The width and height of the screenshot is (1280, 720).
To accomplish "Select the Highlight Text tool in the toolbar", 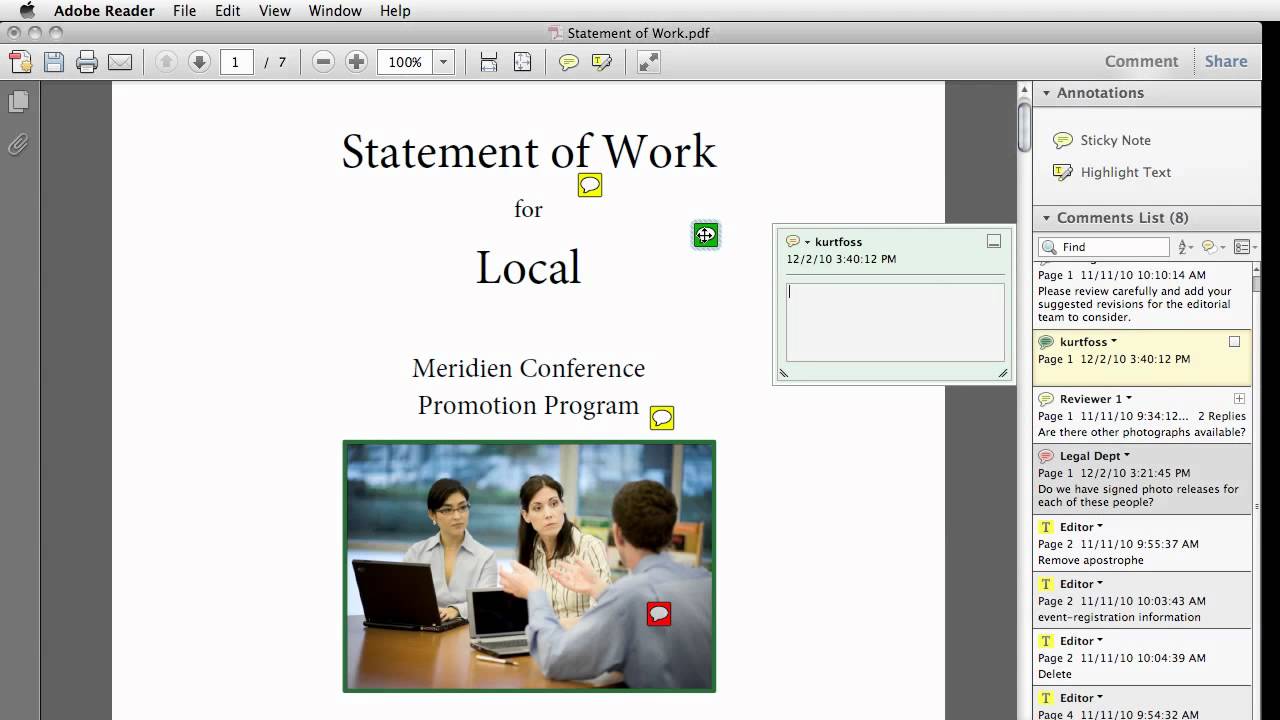I will pyautogui.click(x=601, y=62).
